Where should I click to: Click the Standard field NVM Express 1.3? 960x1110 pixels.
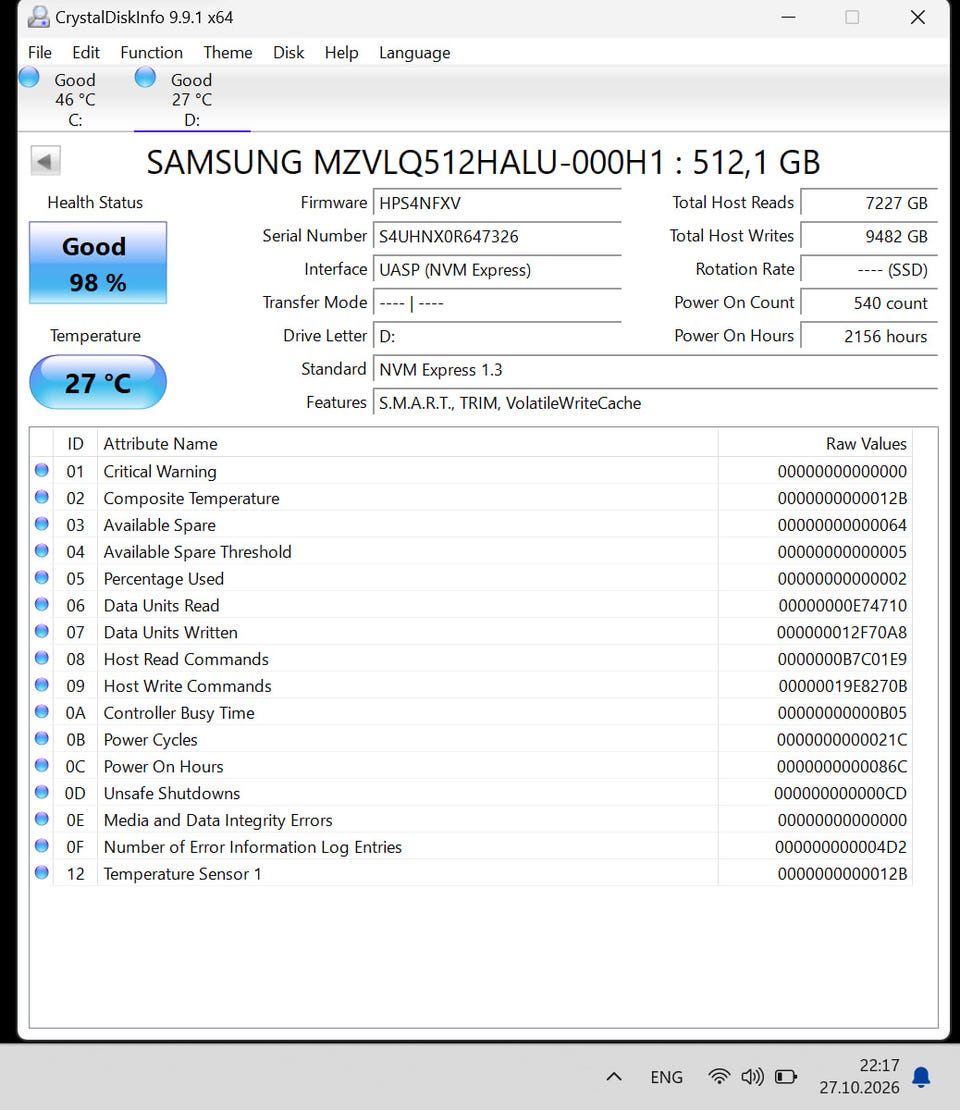pyautogui.click(x=655, y=370)
